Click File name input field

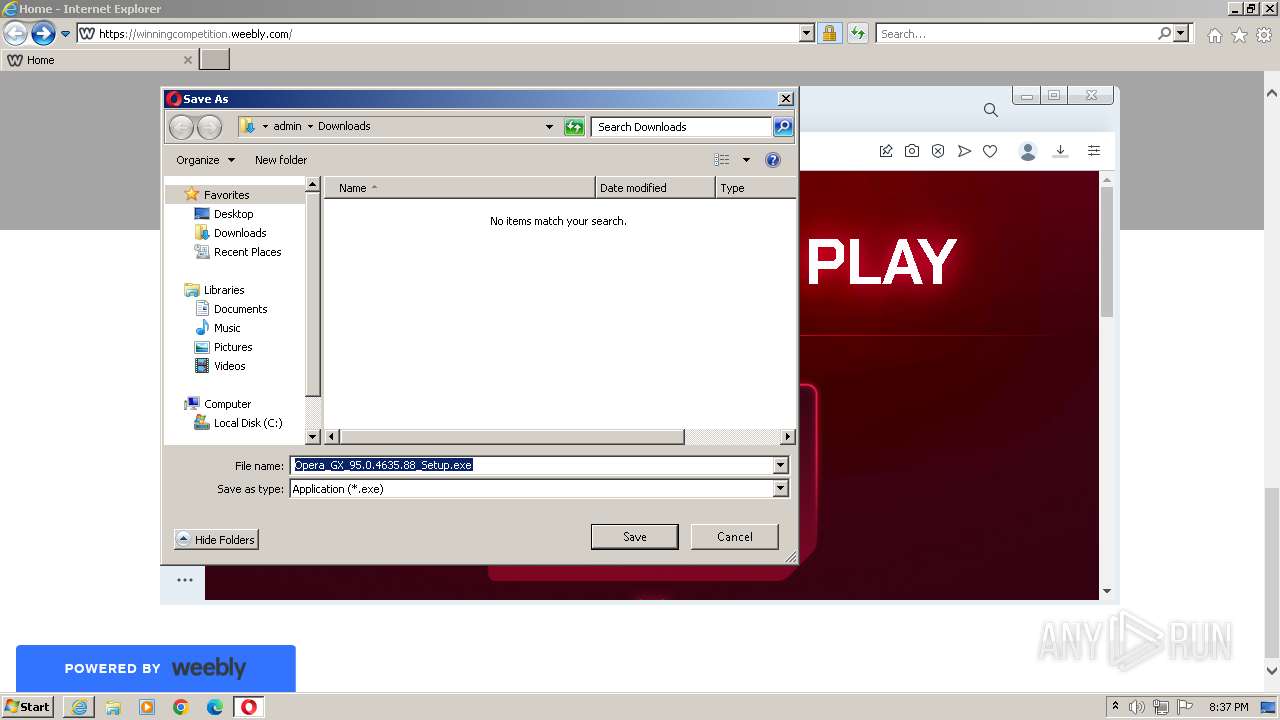531,465
